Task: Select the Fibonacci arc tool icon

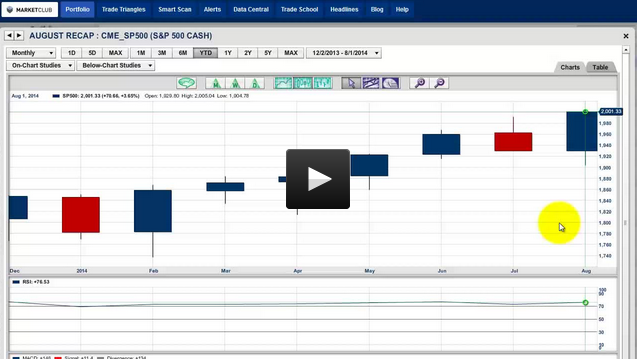Action: click(x=390, y=83)
